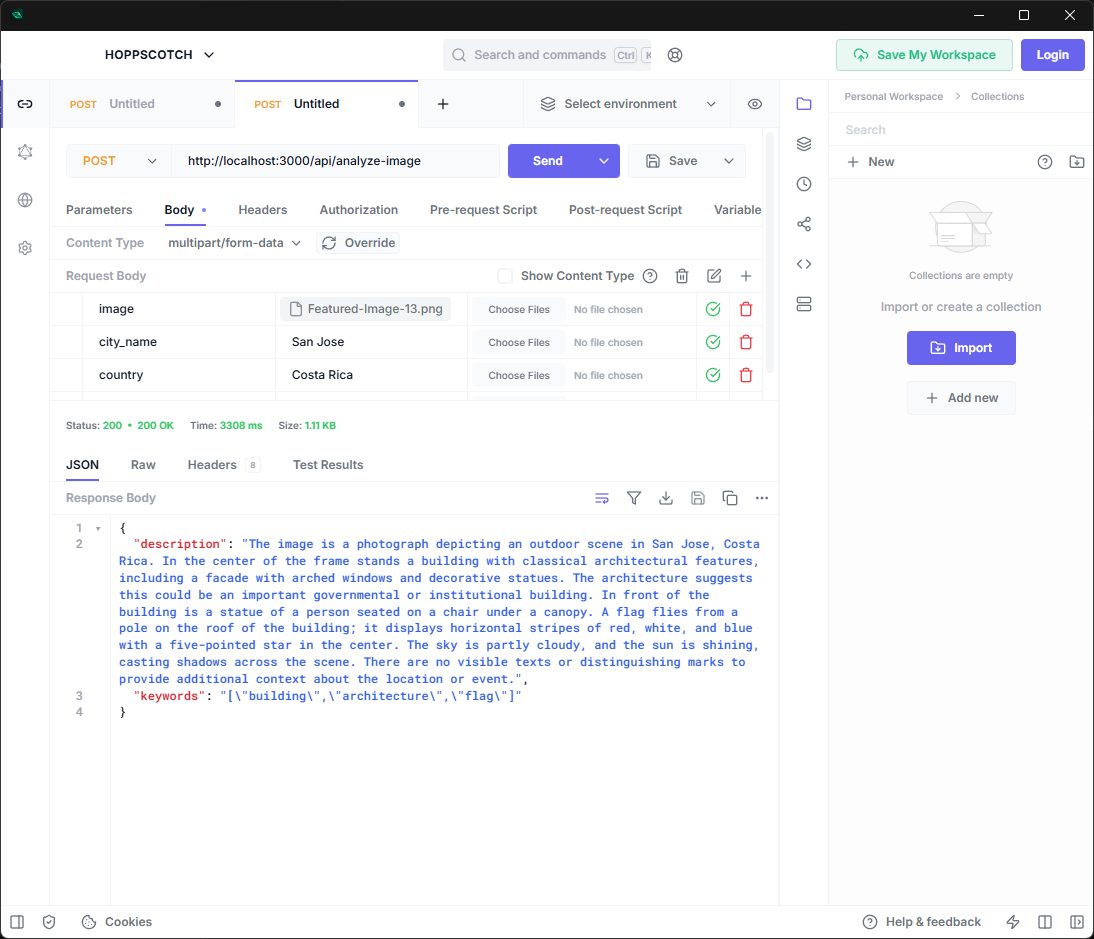
Task: Enable the Show Content Type checkbox
Action: click(505, 276)
